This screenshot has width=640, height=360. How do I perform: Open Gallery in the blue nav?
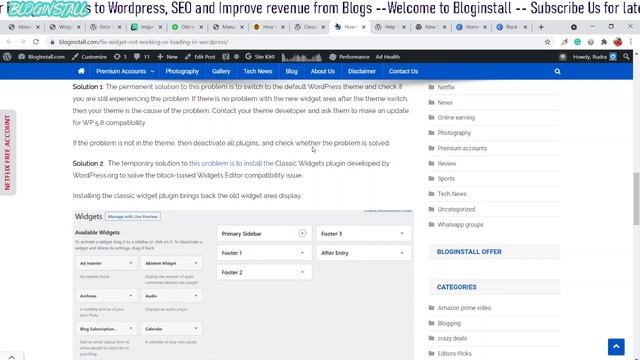221,71
